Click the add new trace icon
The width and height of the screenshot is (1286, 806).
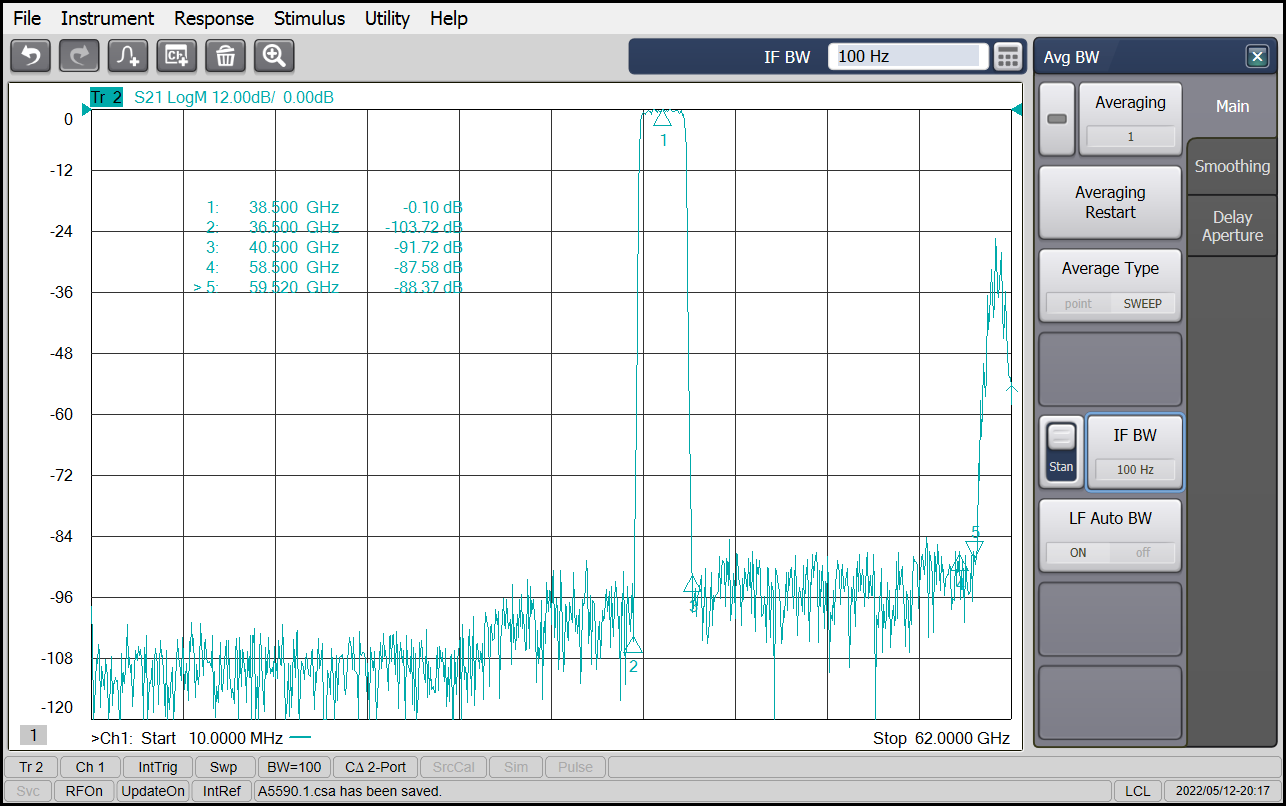tap(128, 56)
